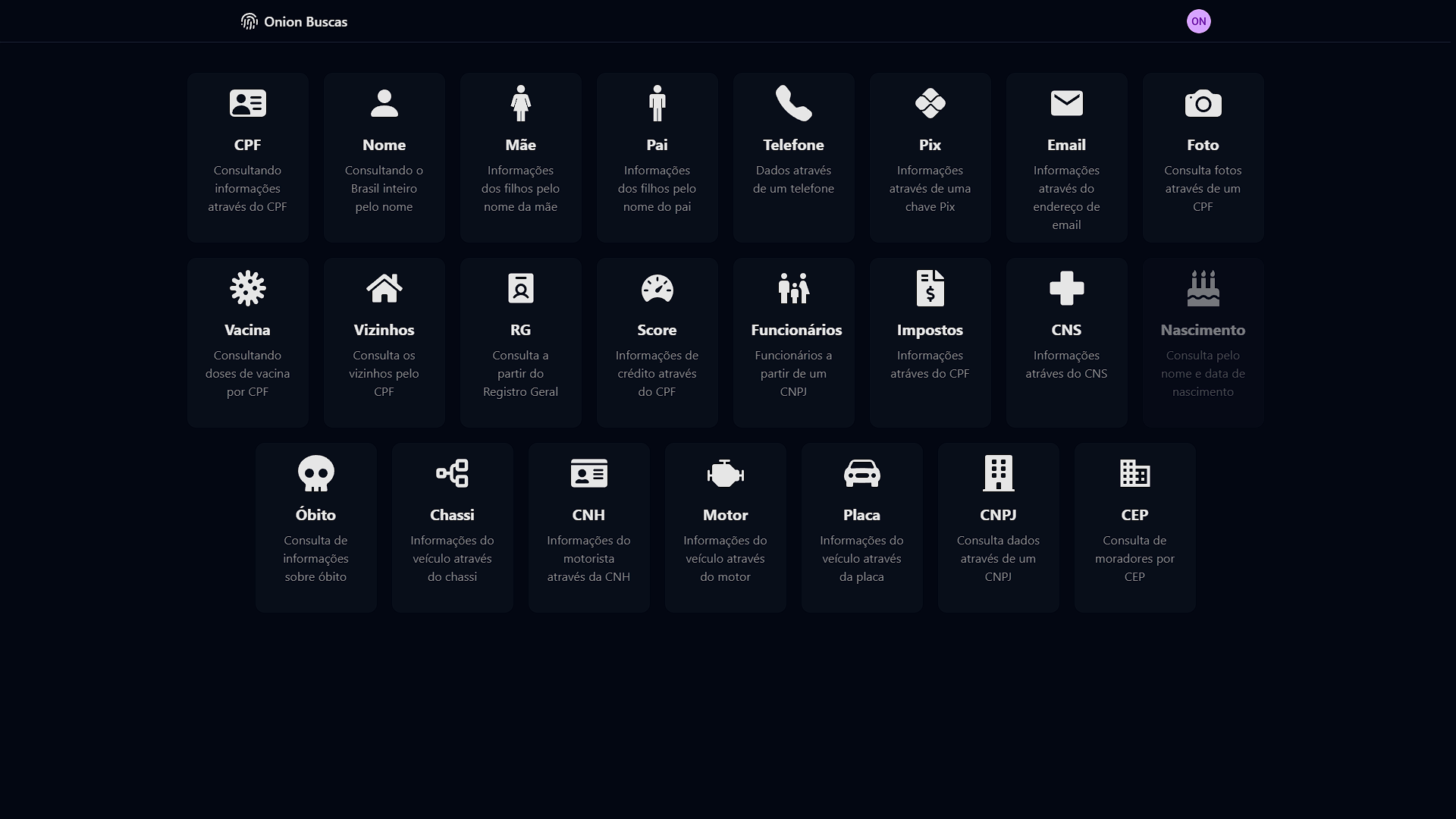Screen dimensions: 1456x819
Task: Click 'Consulta pelo nome e data de nascimento'
Action: tap(1203, 374)
